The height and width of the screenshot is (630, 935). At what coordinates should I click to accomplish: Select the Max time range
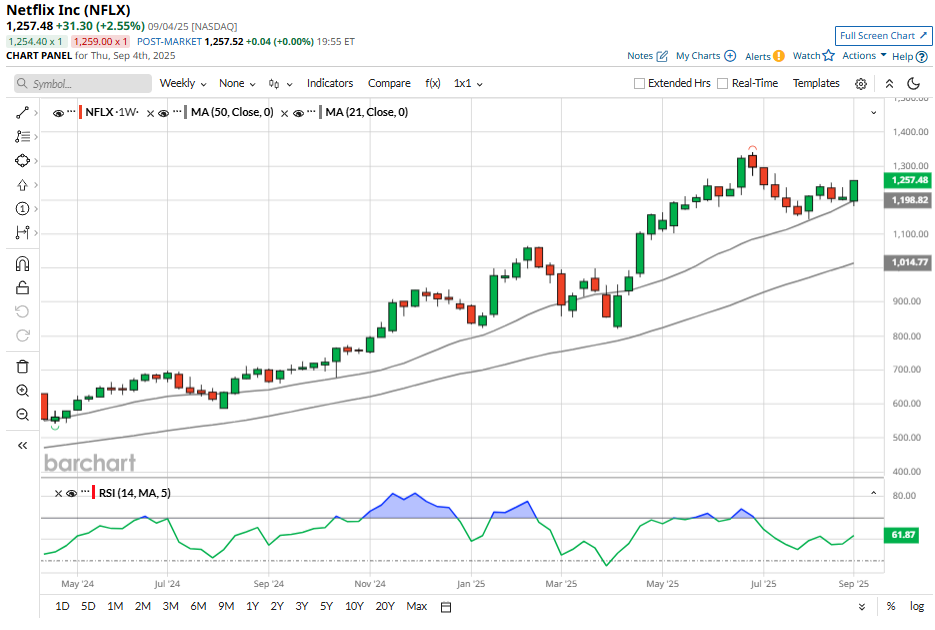click(417, 606)
